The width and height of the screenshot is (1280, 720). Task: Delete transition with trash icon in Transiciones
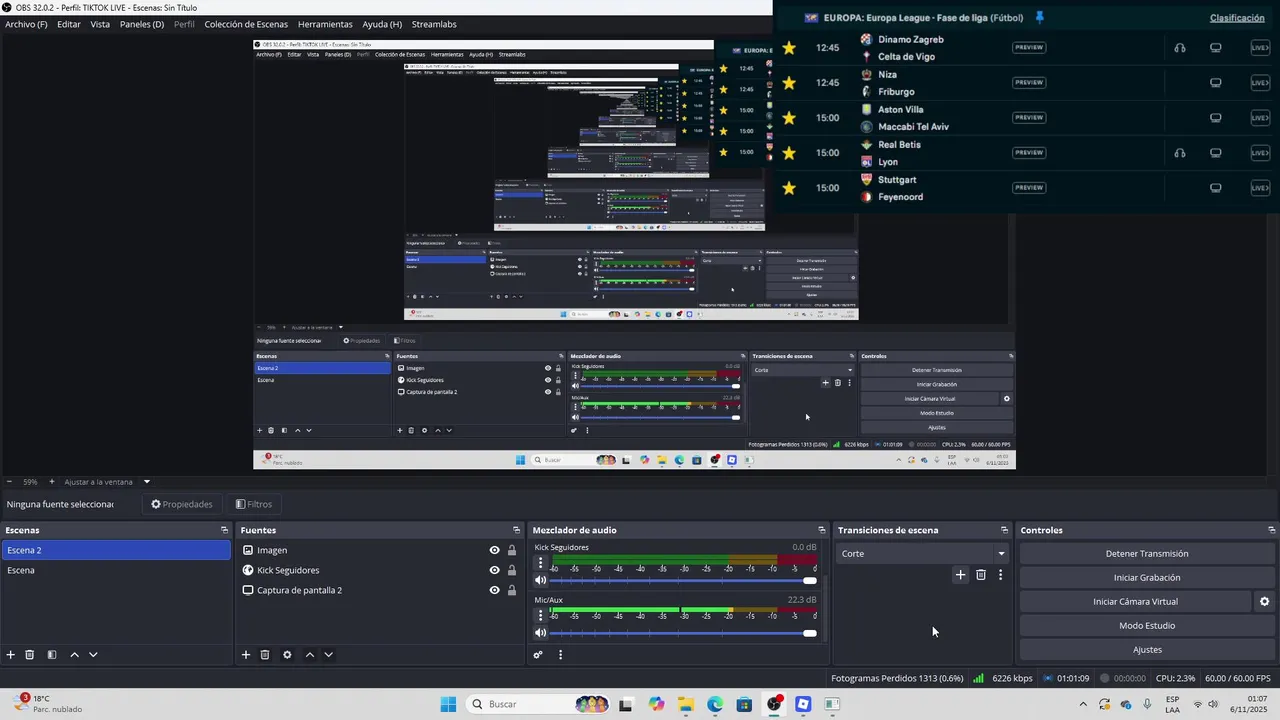coord(981,575)
